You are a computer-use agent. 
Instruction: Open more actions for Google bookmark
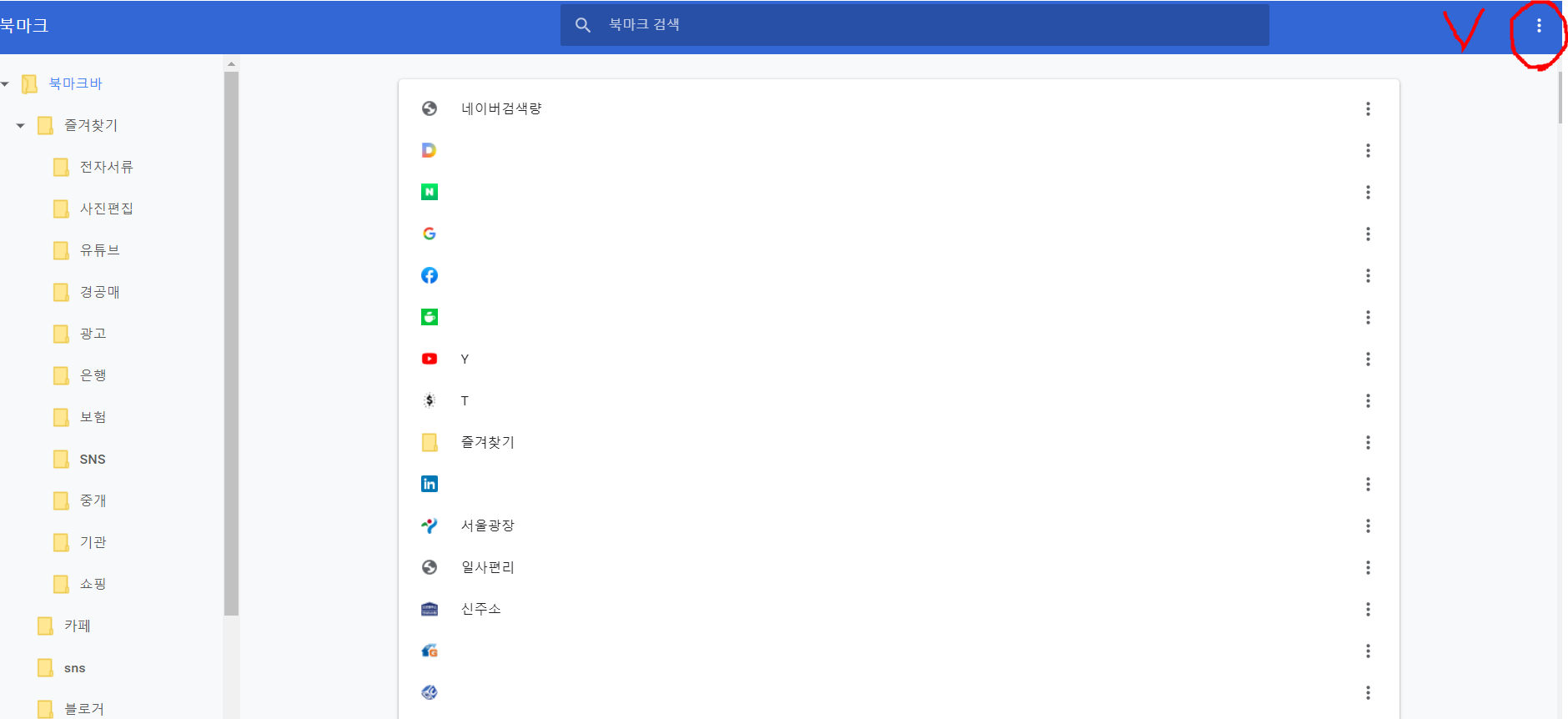(1368, 234)
